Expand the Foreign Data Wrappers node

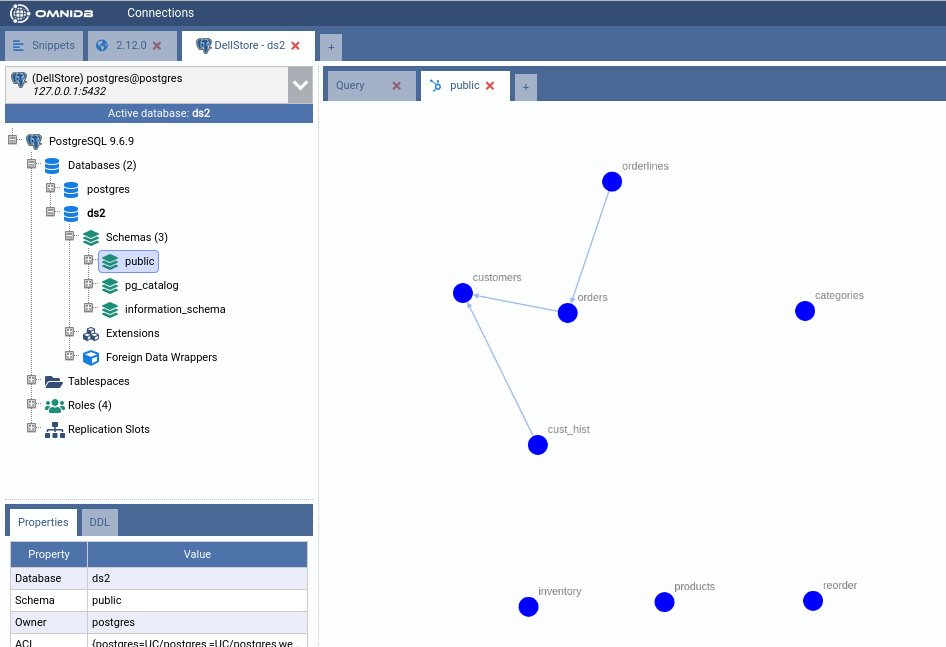[69, 356]
